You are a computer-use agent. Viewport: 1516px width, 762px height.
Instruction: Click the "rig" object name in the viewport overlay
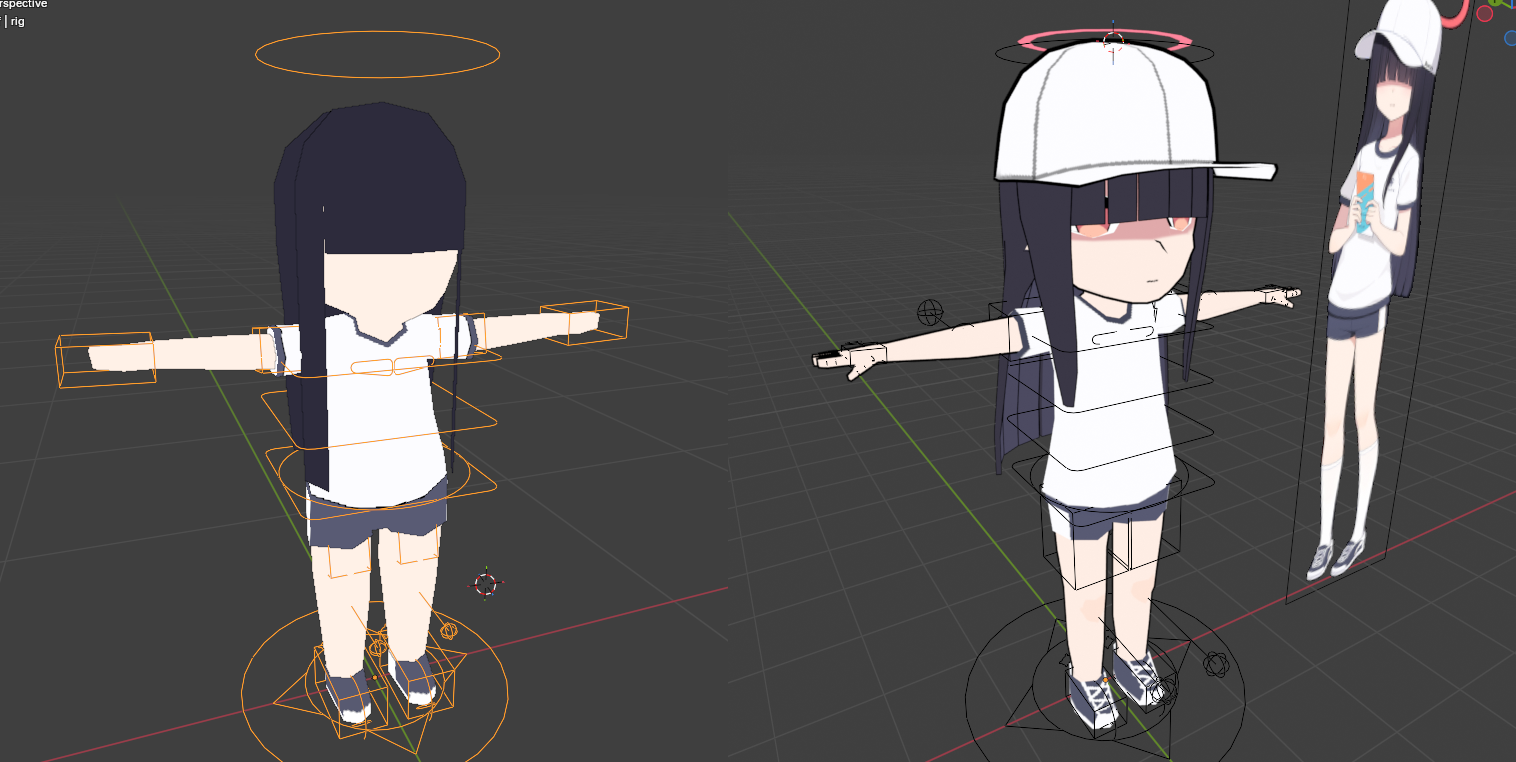click(x=17, y=21)
